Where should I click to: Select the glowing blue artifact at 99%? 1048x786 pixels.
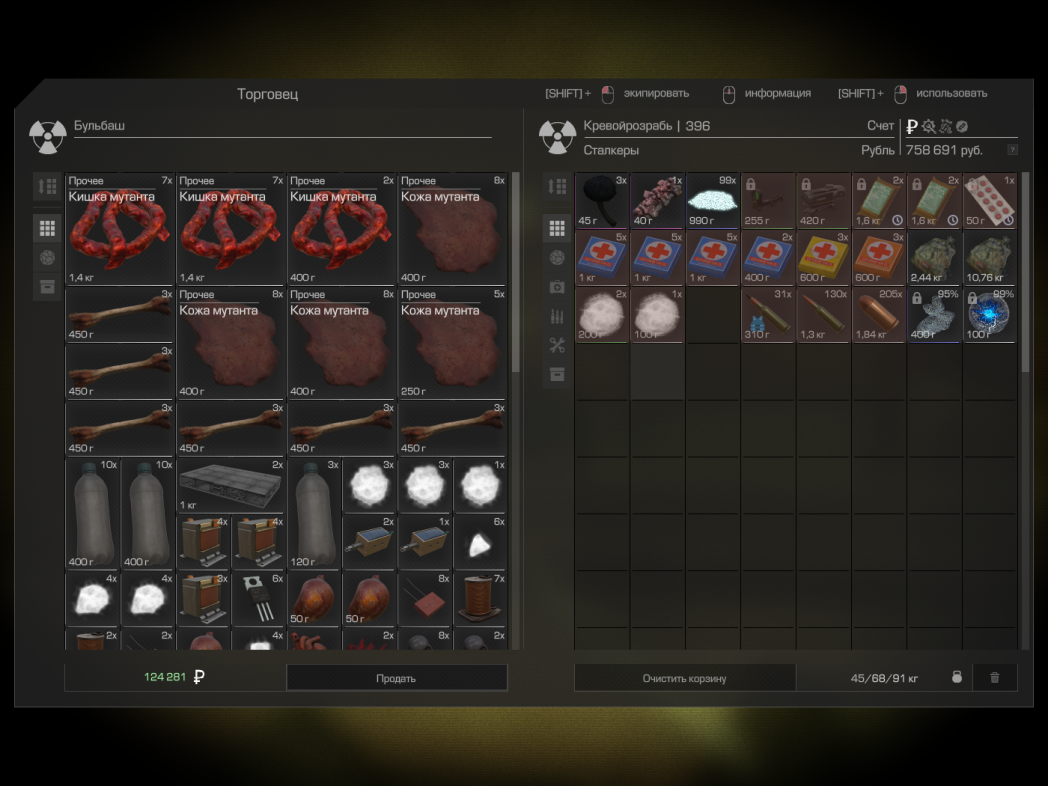989,315
